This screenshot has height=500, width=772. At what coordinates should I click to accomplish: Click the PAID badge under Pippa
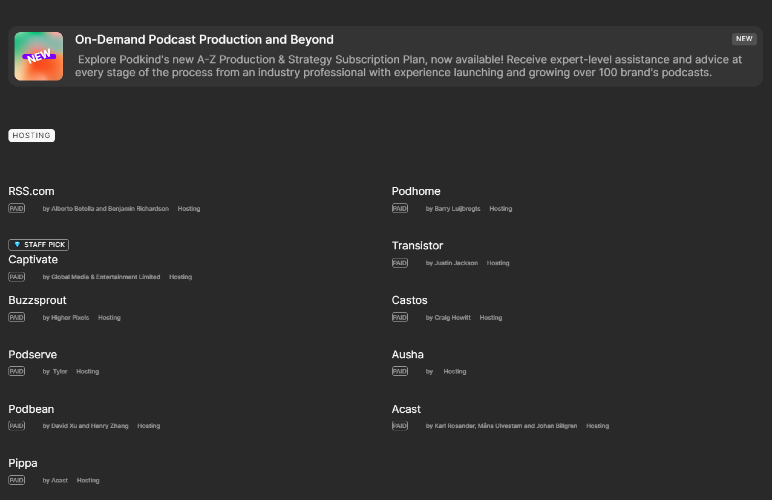[x=16, y=480]
